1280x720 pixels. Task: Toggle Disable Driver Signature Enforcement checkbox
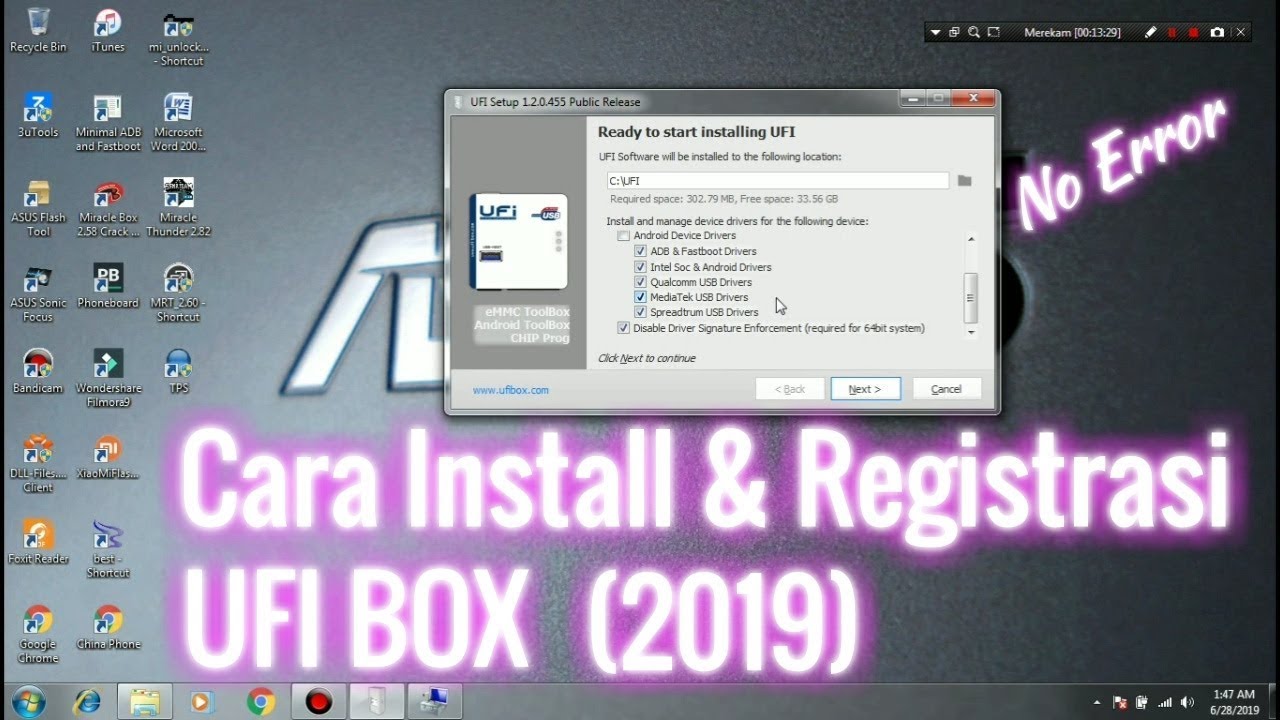tap(623, 328)
